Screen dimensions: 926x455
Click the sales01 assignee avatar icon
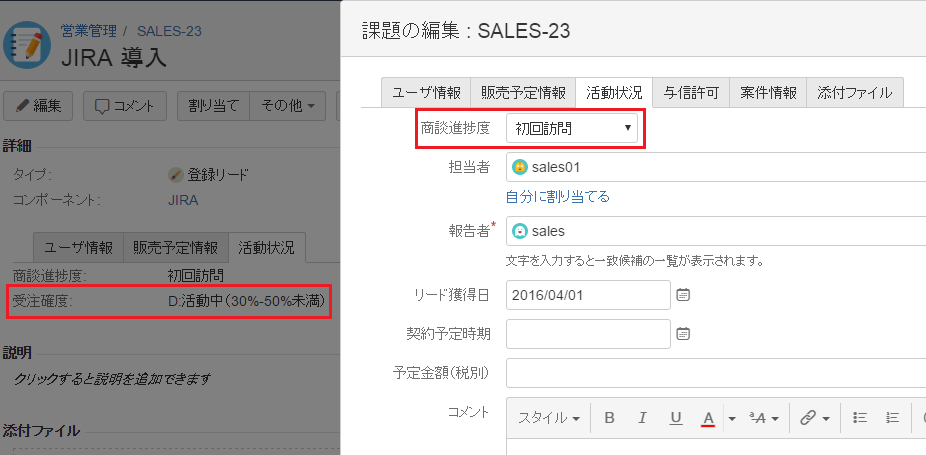tap(519, 167)
